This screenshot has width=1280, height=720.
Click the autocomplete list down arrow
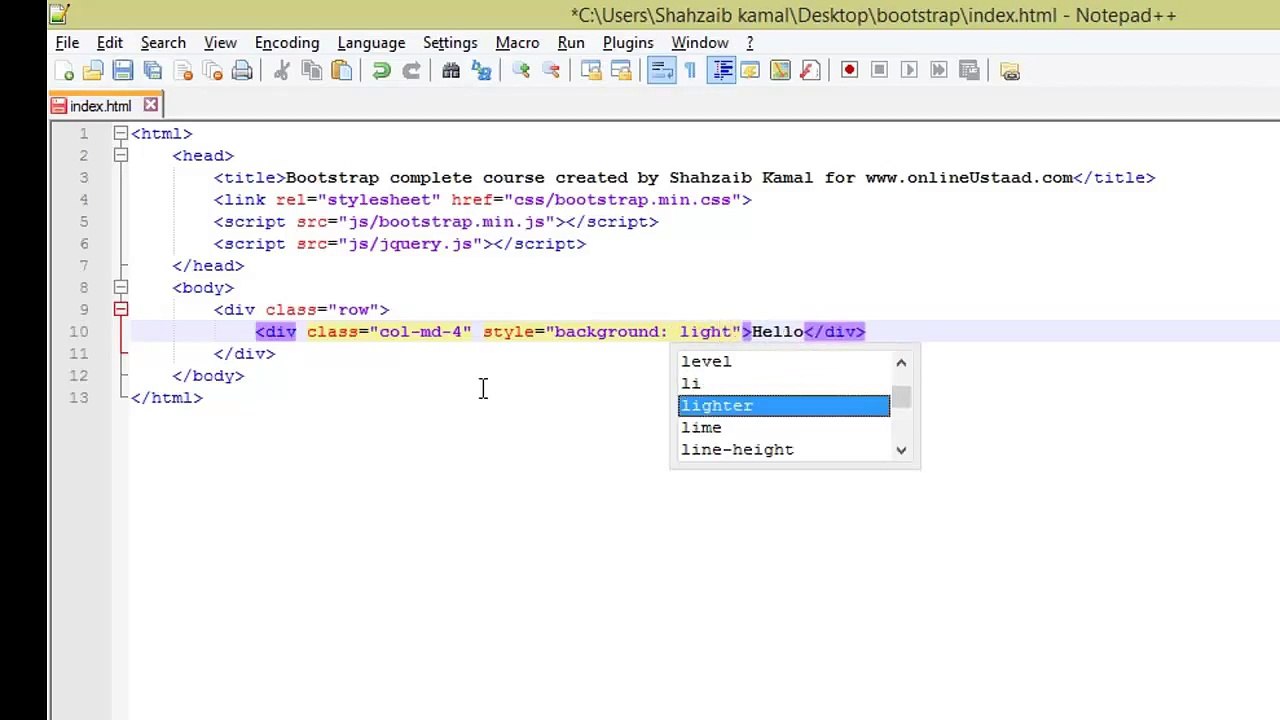point(901,450)
